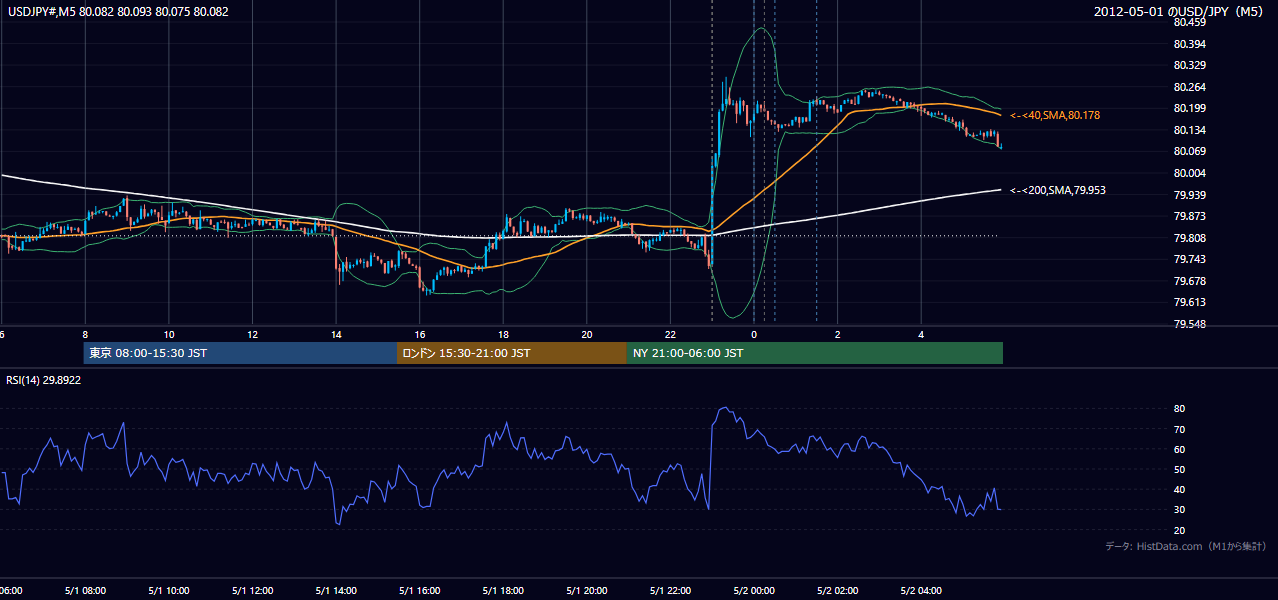This screenshot has width=1278, height=600.
Task: Click price level 79.743 on the price axis
Action: tap(1189, 259)
